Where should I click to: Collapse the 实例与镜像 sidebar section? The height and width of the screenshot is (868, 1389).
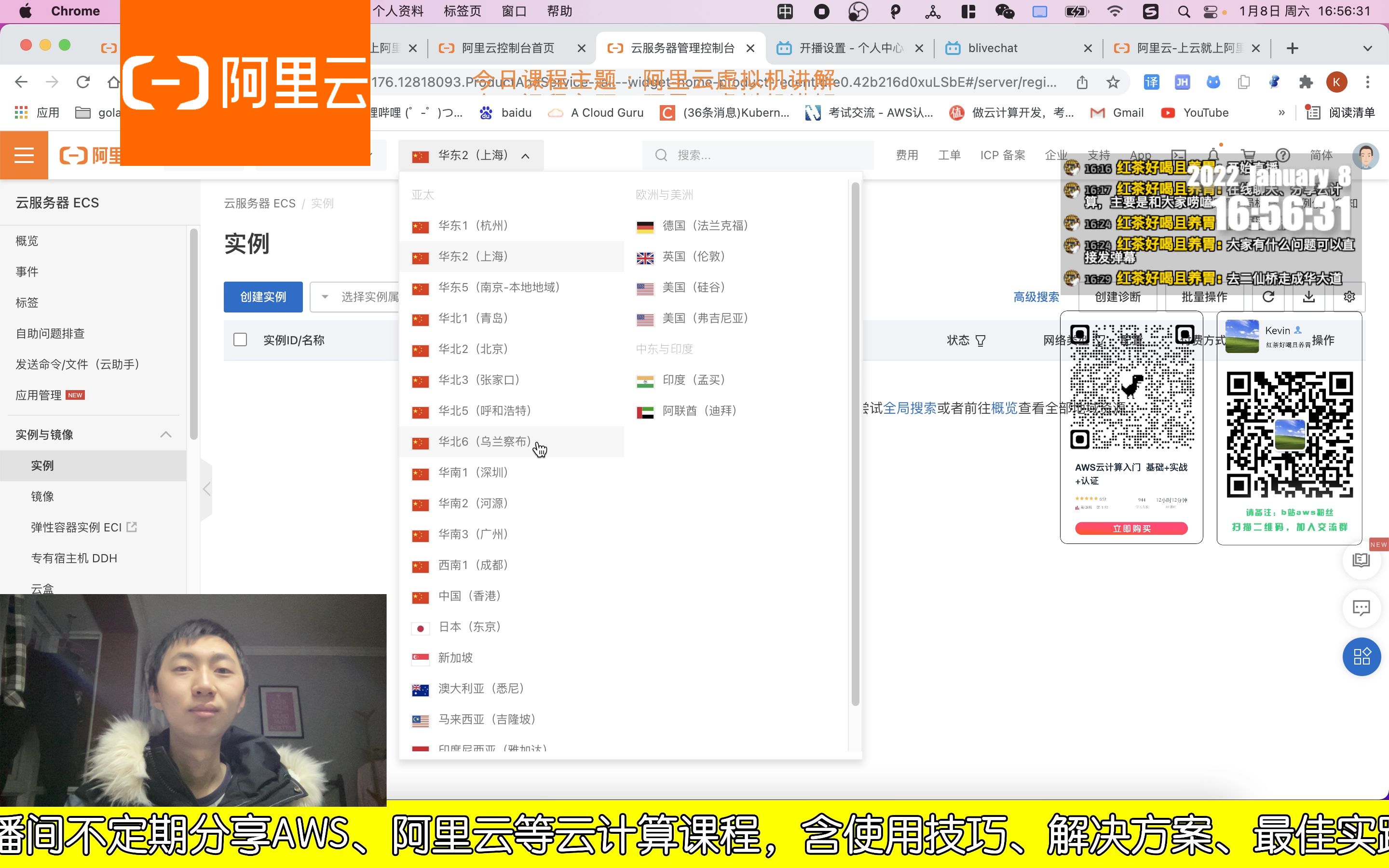point(165,434)
